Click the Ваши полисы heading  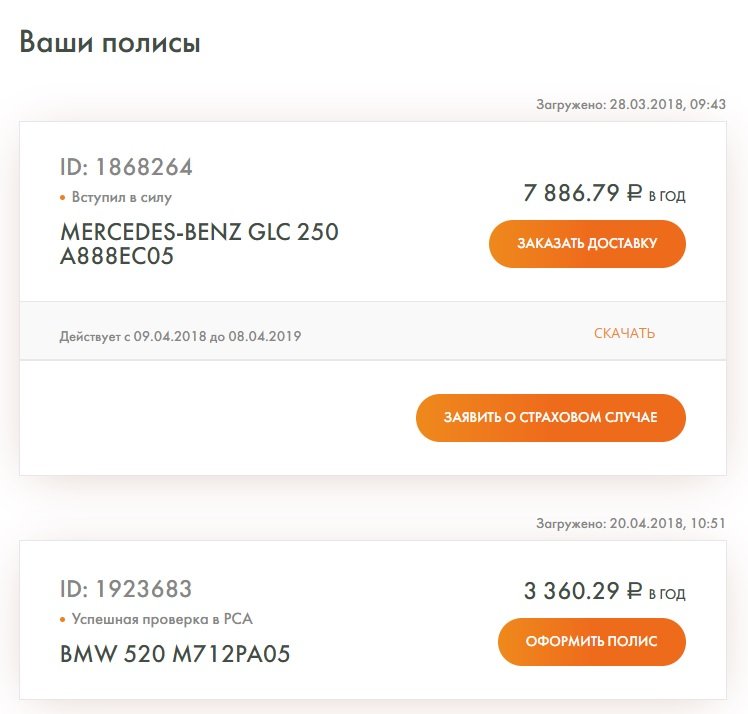point(110,44)
